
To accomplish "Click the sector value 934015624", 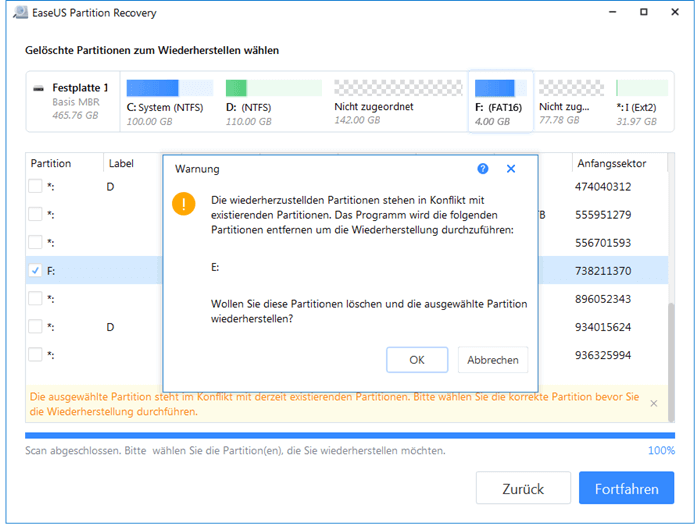I will click(x=603, y=327).
